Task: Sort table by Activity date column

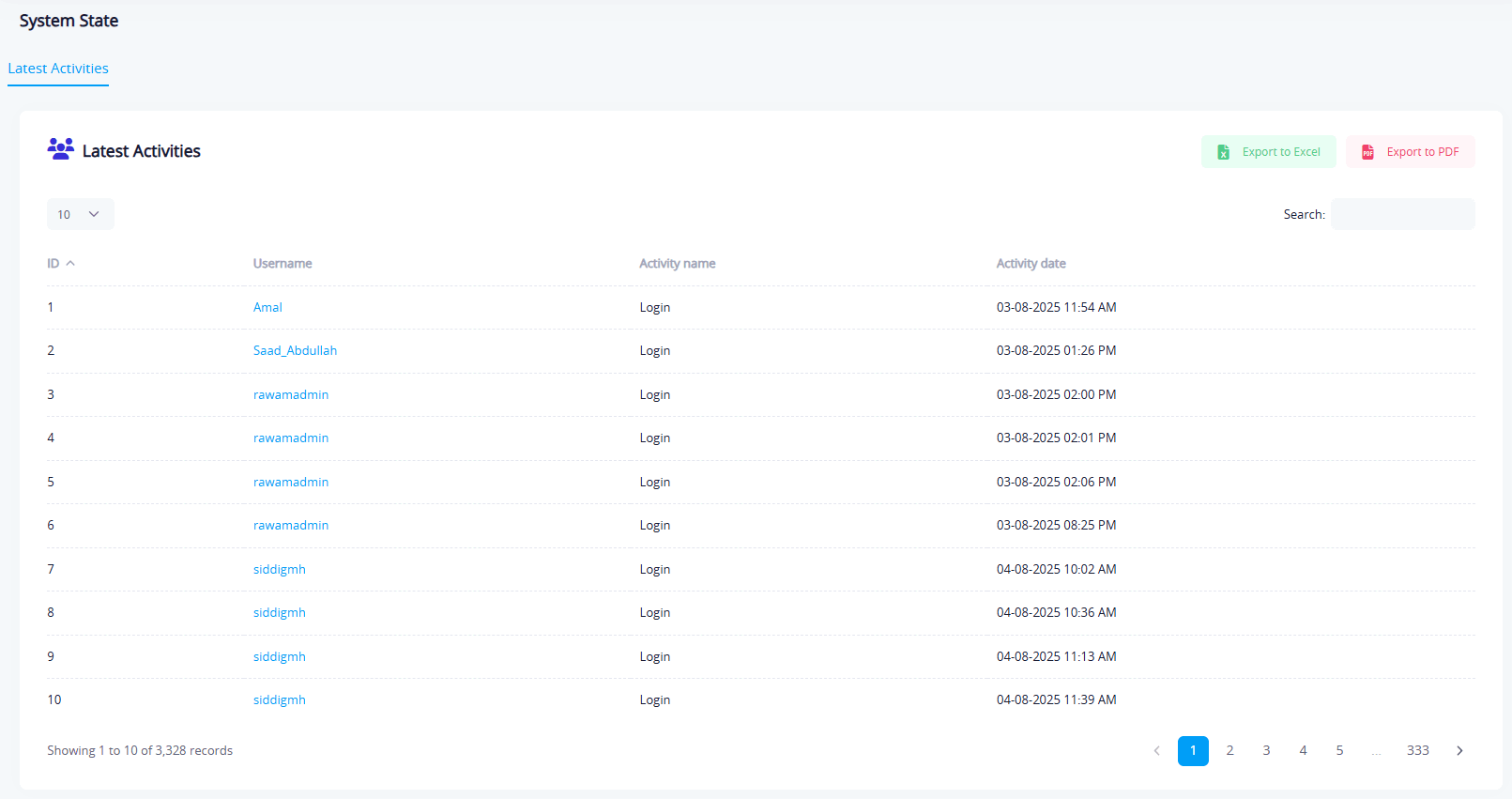Action: tap(1031, 264)
